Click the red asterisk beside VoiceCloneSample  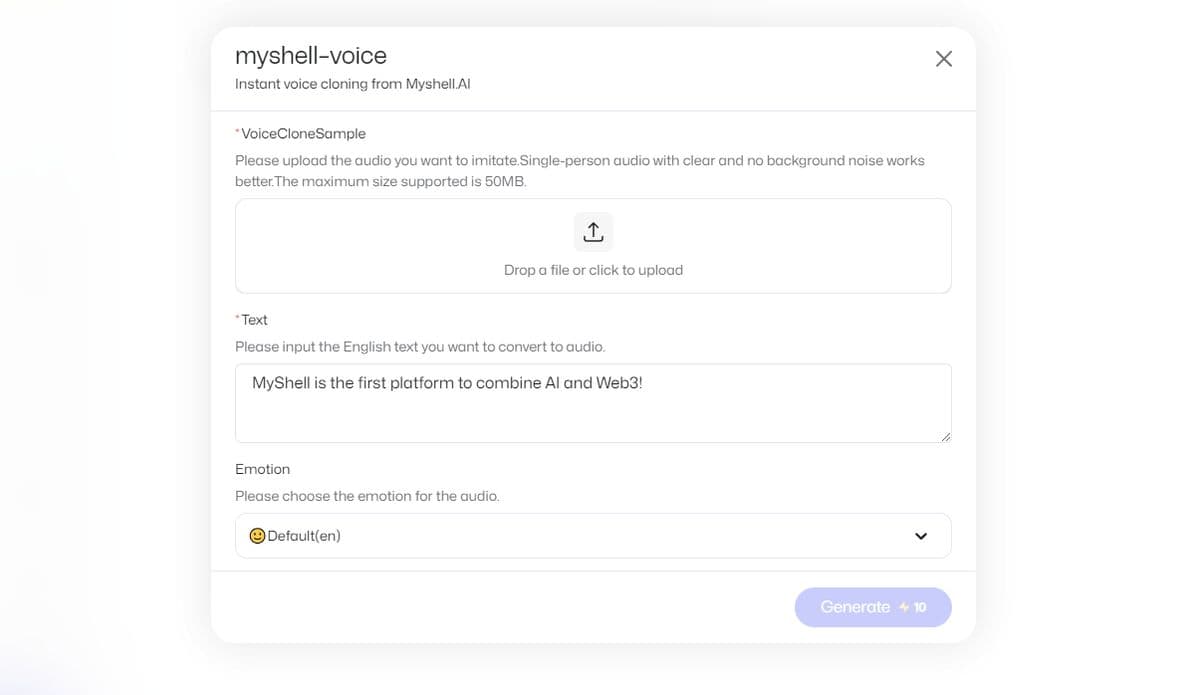click(237, 131)
